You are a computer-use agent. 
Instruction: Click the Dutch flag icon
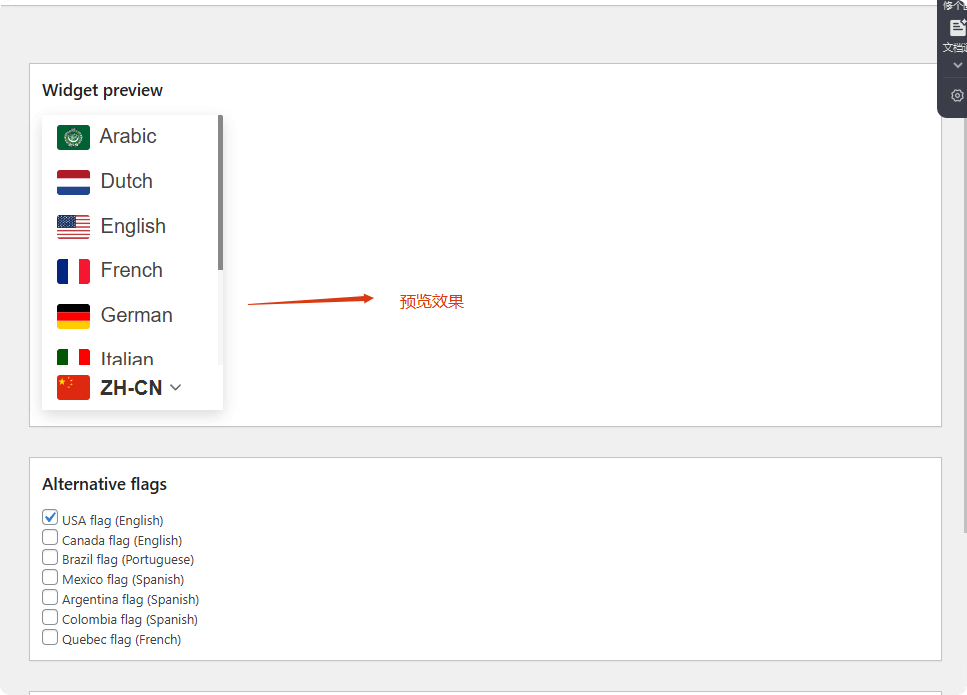click(x=73, y=182)
